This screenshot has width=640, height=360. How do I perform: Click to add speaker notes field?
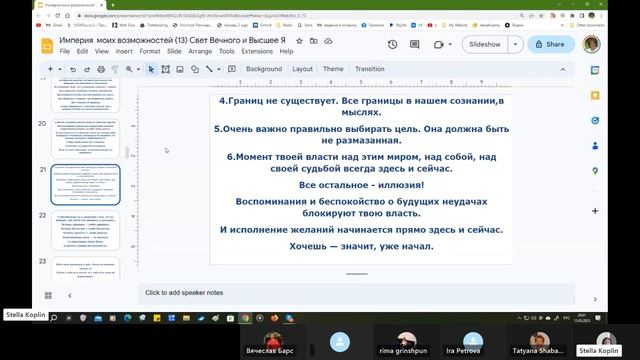[x=356, y=293]
